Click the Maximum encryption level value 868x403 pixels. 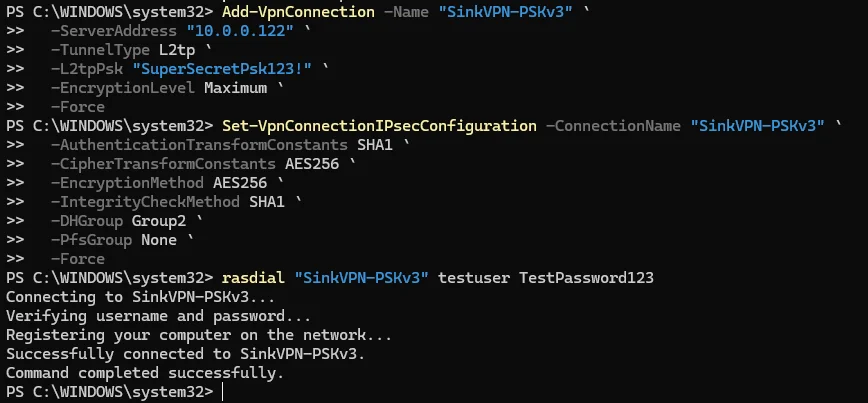(x=236, y=88)
